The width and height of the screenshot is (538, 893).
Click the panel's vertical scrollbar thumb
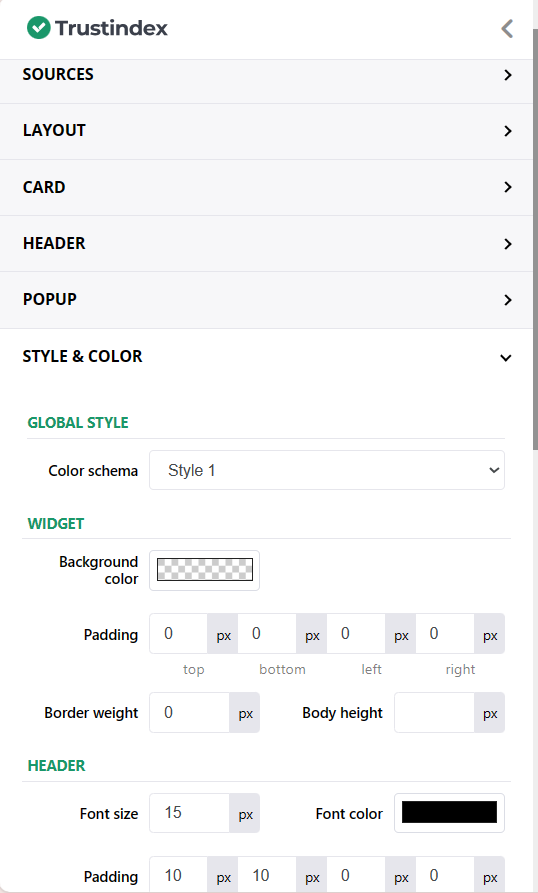click(x=535, y=239)
